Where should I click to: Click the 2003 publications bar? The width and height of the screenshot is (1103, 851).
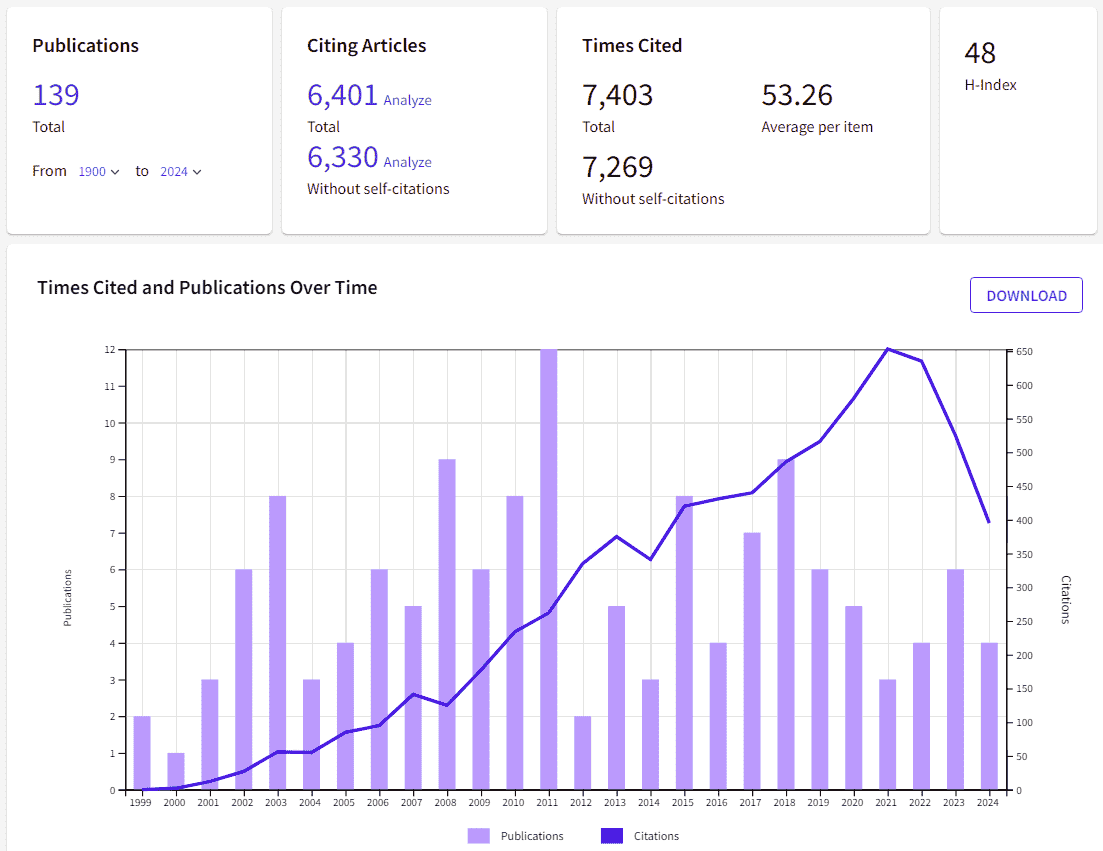pos(277,643)
